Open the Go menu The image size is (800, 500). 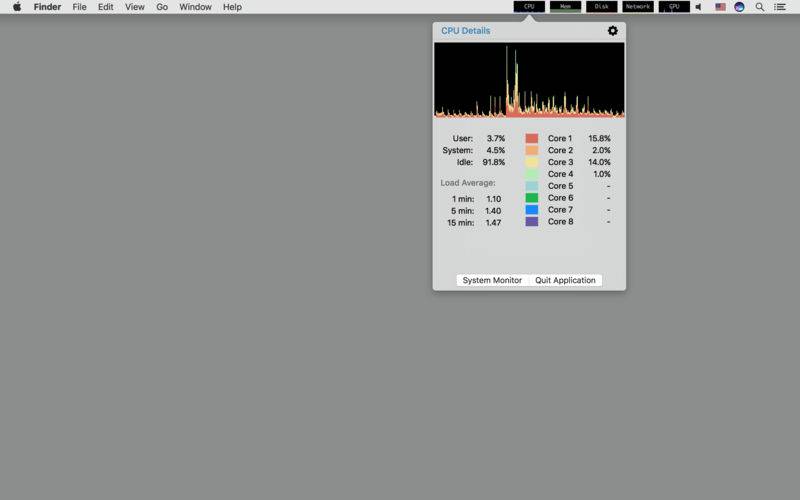click(x=162, y=7)
